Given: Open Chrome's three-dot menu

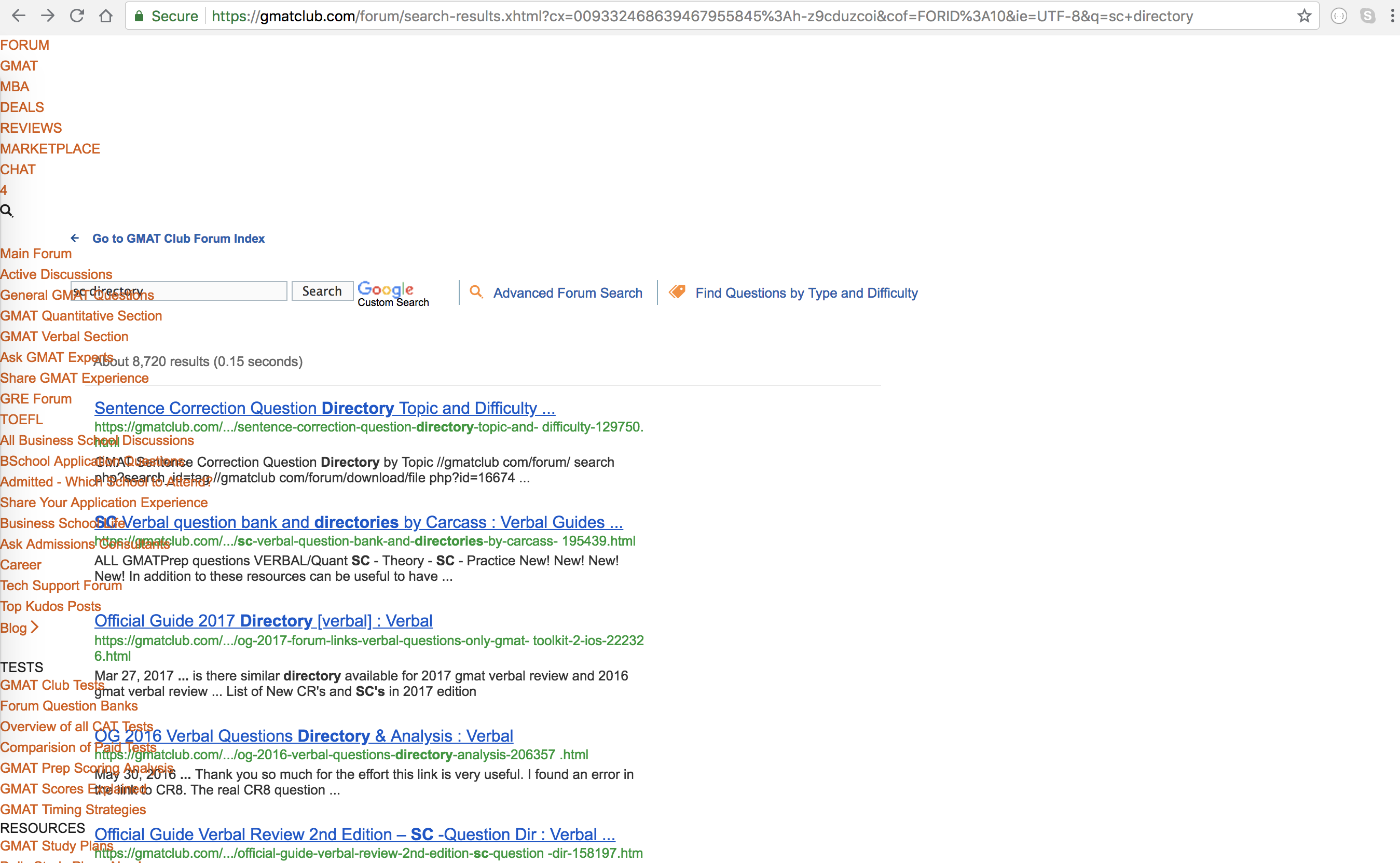Looking at the screenshot, I should click(1393, 16).
